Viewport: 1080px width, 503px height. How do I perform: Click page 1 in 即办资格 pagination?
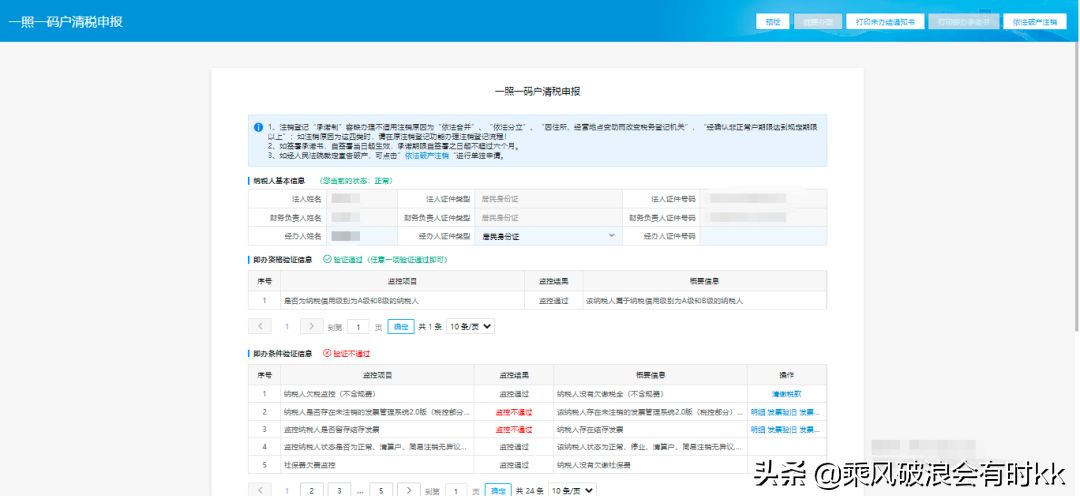coord(287,326)
